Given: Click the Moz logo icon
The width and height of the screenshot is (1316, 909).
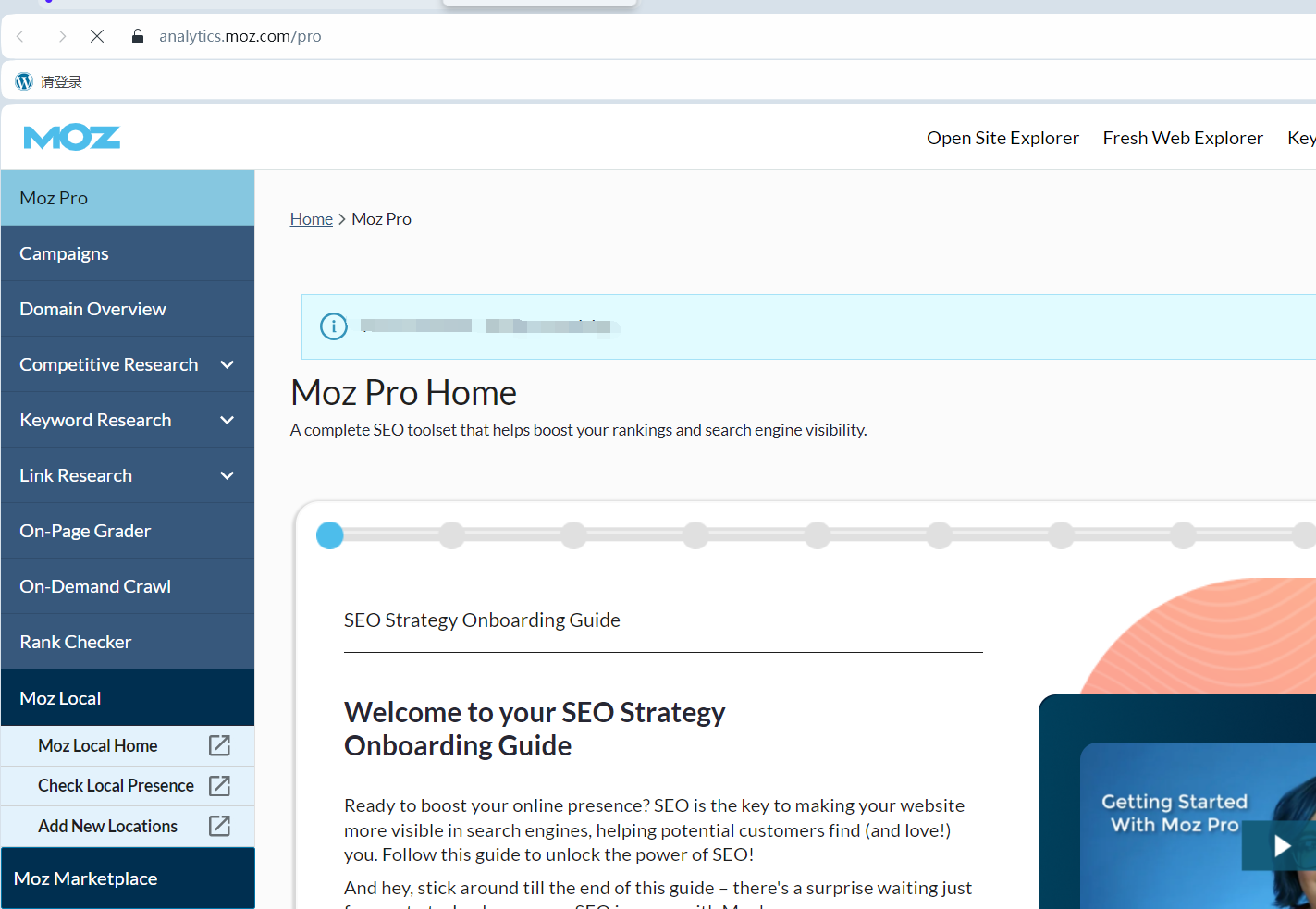Looking at the screenshot, I should tap(71, 137).
